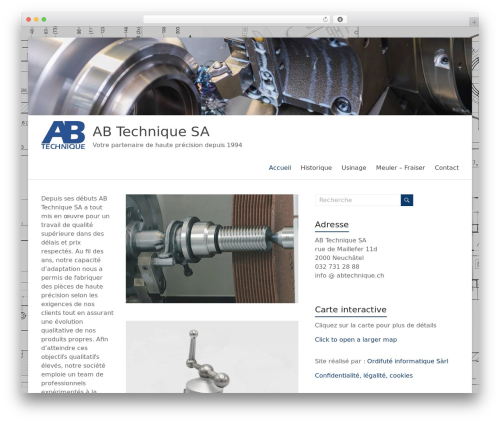Open Confidentialité, légalité, cookies link

pos(364,376)
